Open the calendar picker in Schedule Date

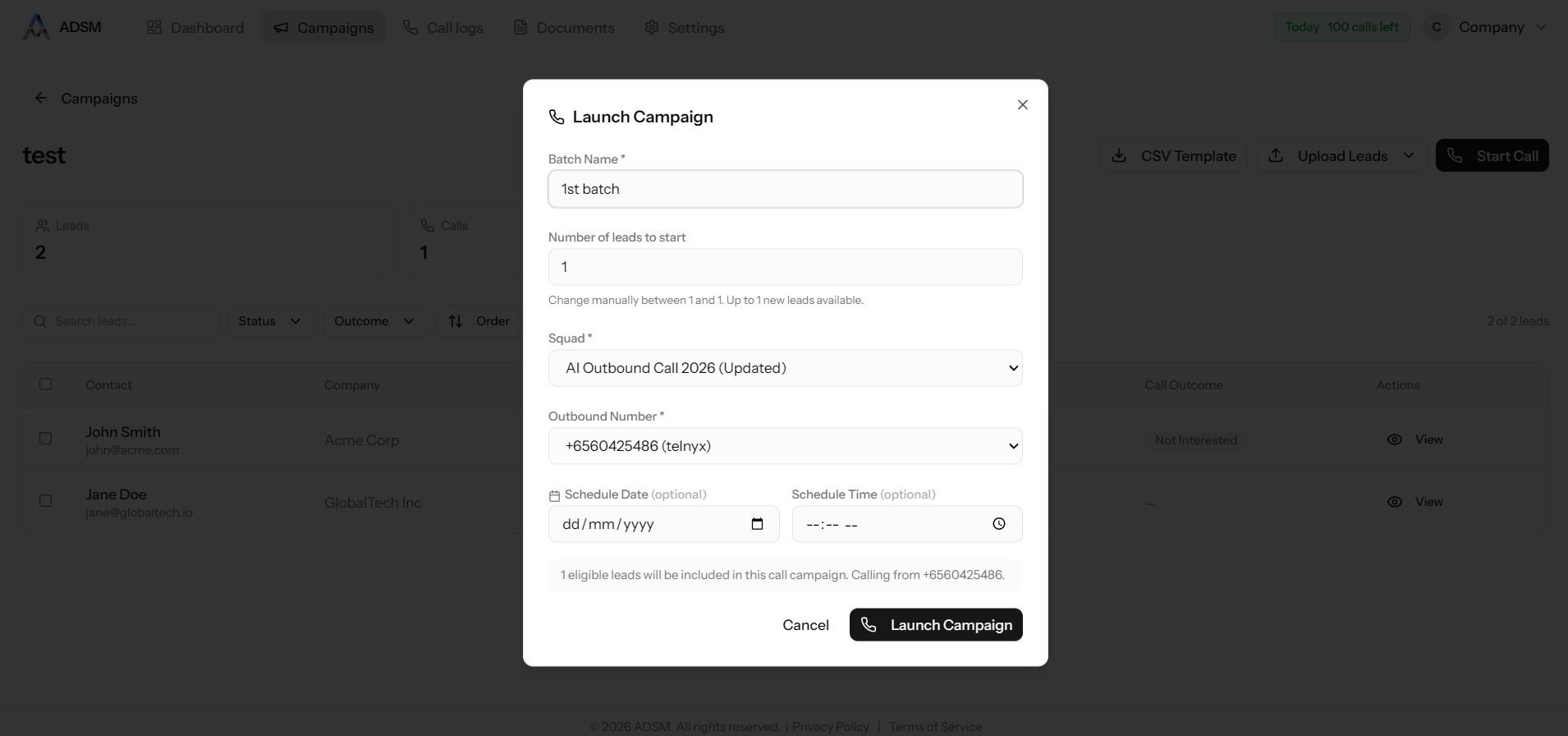(757, 524)
